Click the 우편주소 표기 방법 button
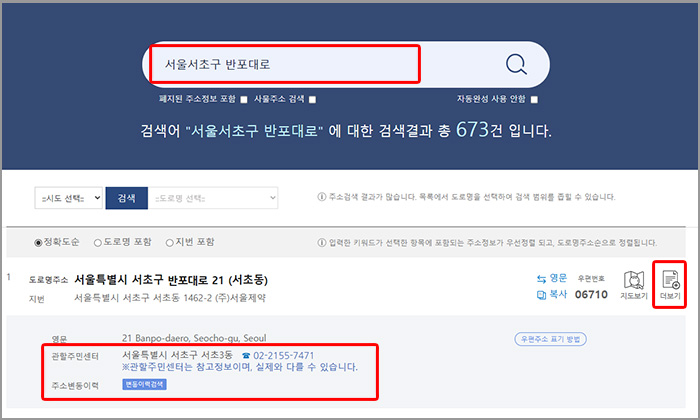 tap(550, 339)
